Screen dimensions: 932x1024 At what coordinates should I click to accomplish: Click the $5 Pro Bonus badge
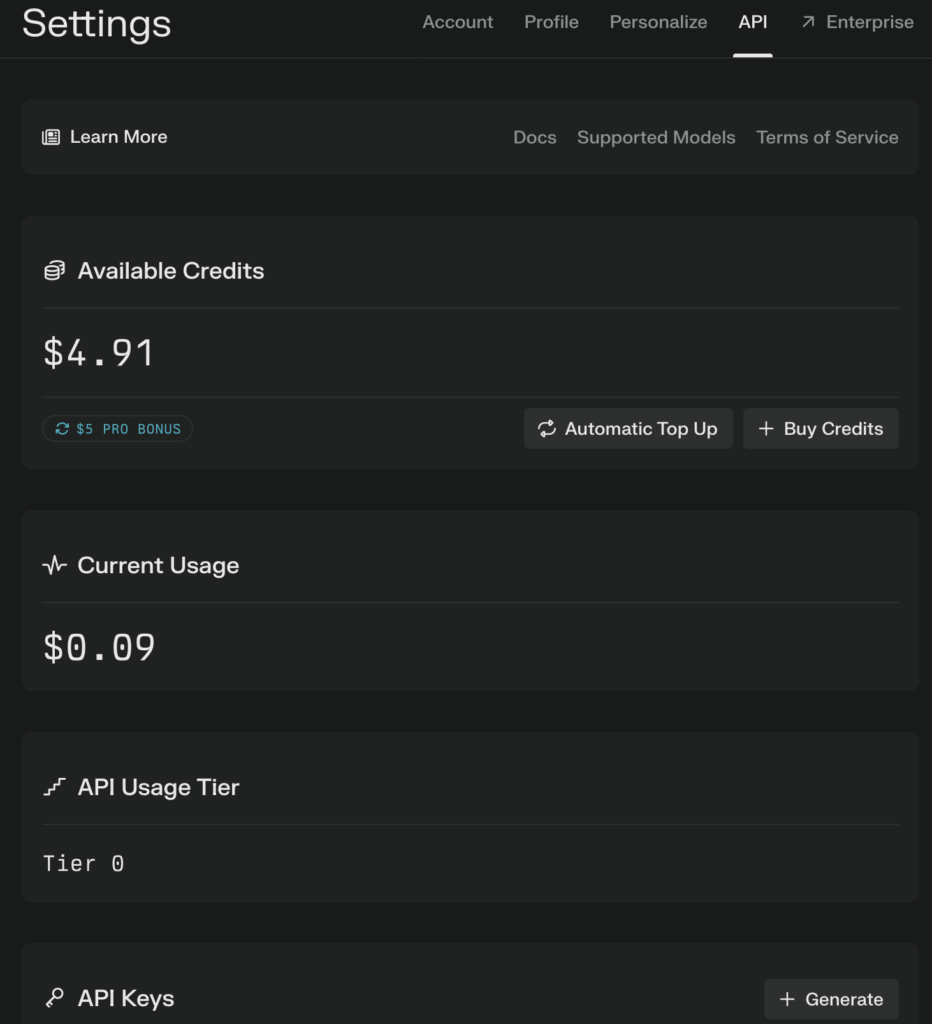118,429
